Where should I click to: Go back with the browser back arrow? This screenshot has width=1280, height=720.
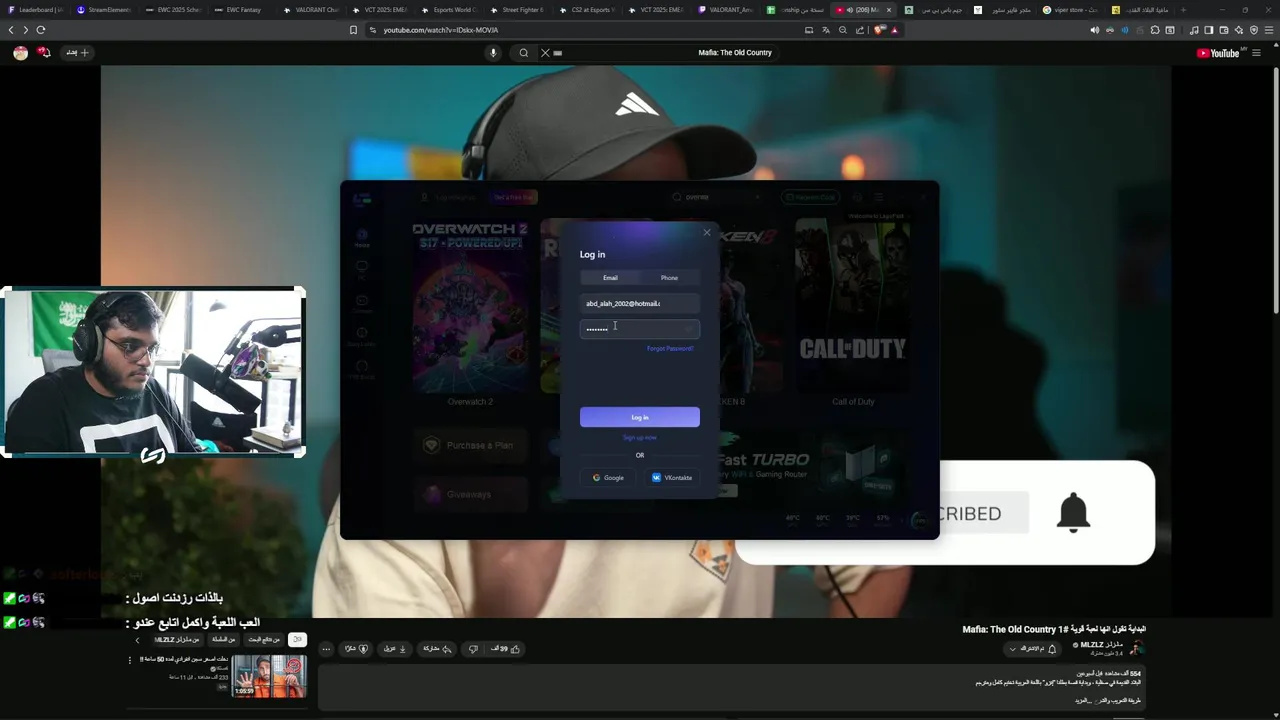click(11, 30)
